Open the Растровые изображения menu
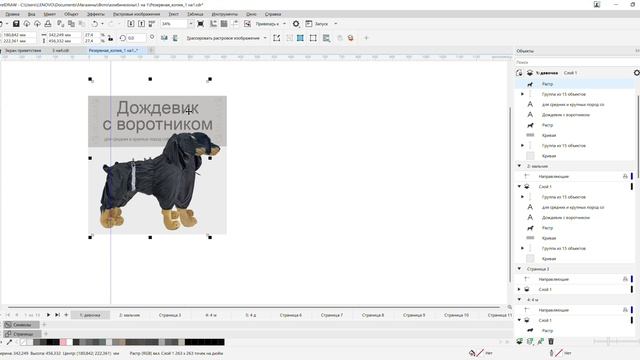Viewport: 640px width, 360px height. point(136,14)
